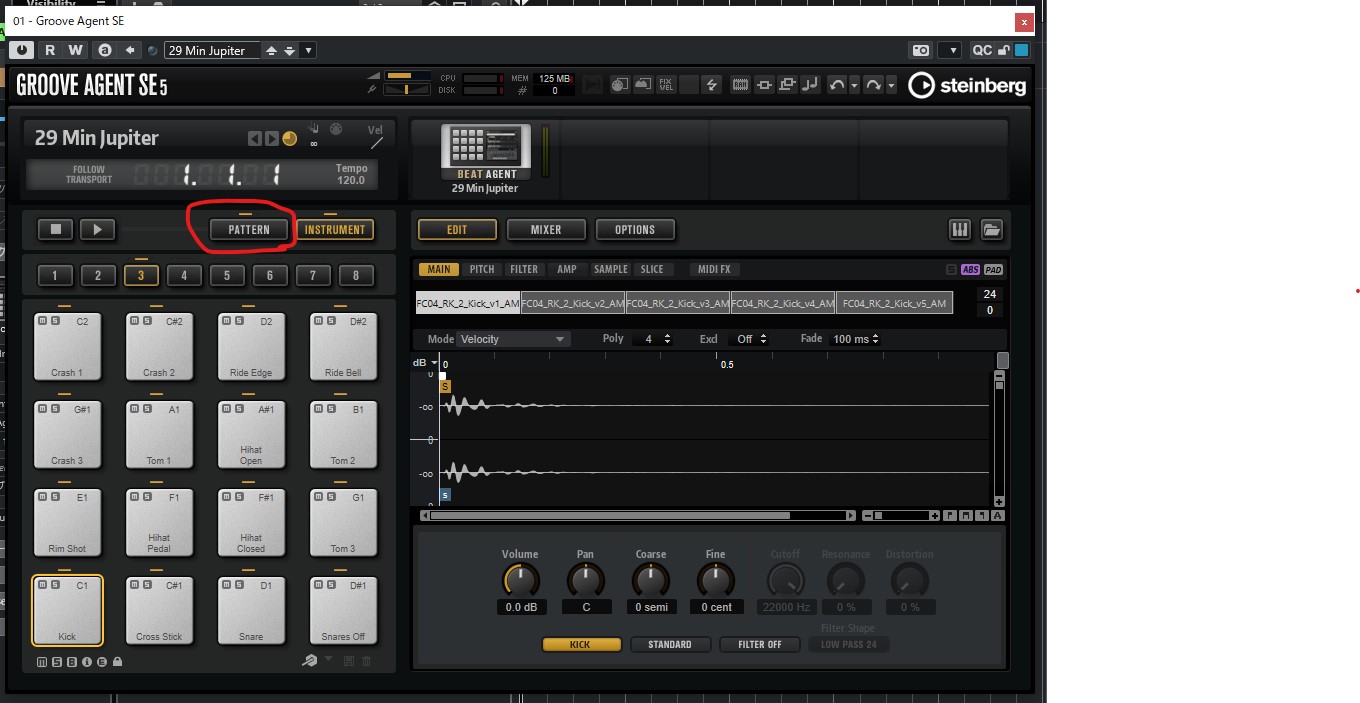Take a snapshot with the camera icon
The height and width of the screenshot is (703, 1360).
click(x=920, y=50)
